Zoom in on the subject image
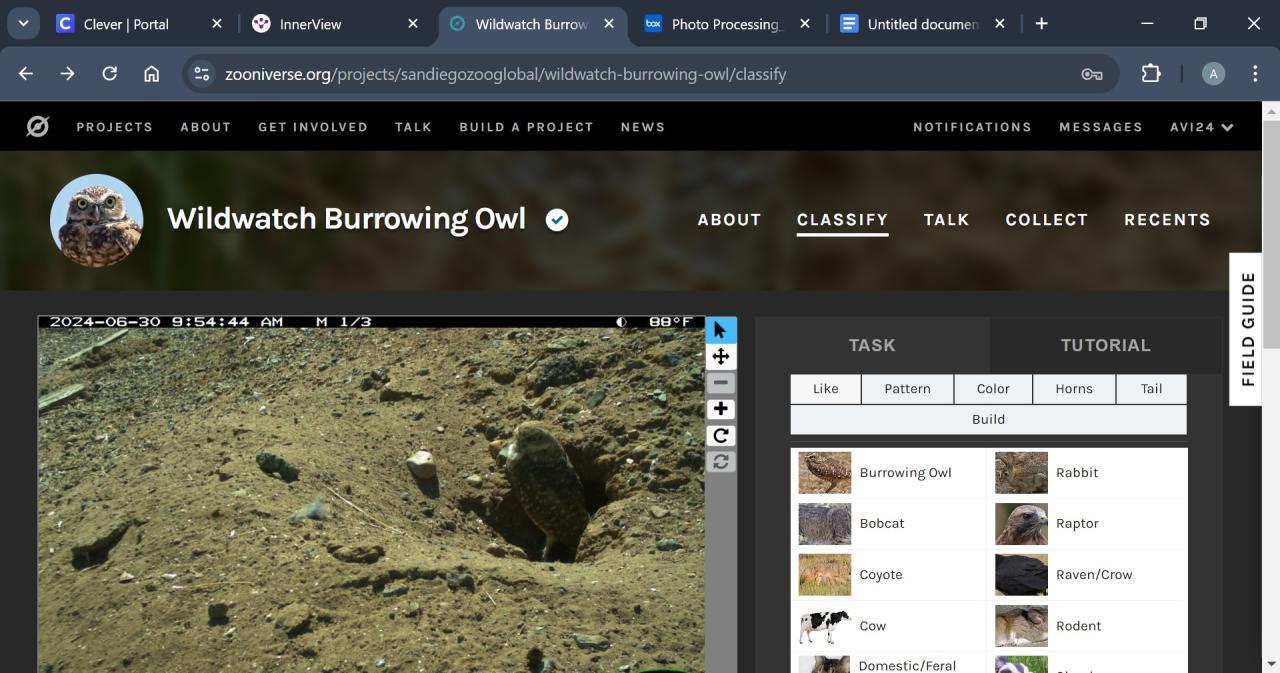 pos(720,409)
